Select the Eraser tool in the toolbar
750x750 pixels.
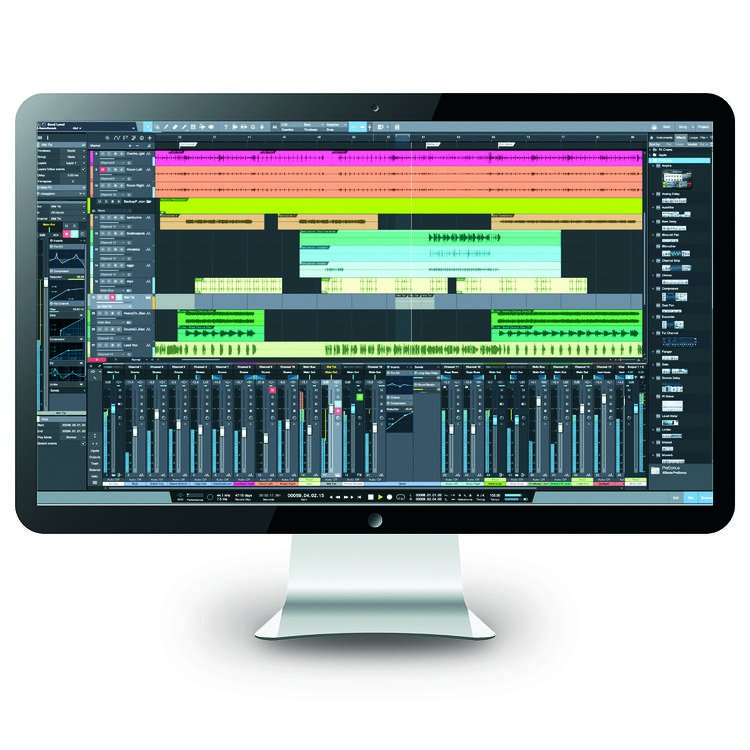coord(173,128)
